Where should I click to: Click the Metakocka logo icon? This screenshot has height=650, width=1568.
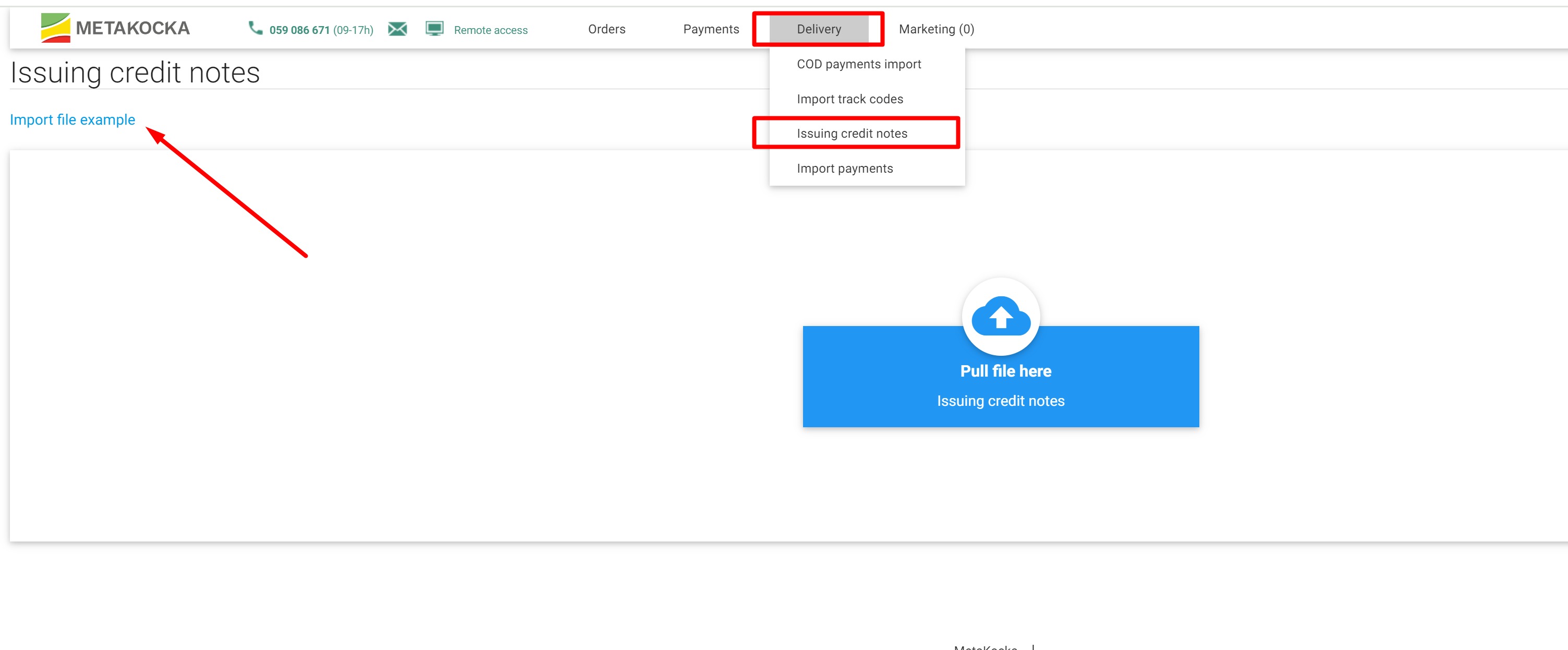pyautogui.click(x=55, y=28)
